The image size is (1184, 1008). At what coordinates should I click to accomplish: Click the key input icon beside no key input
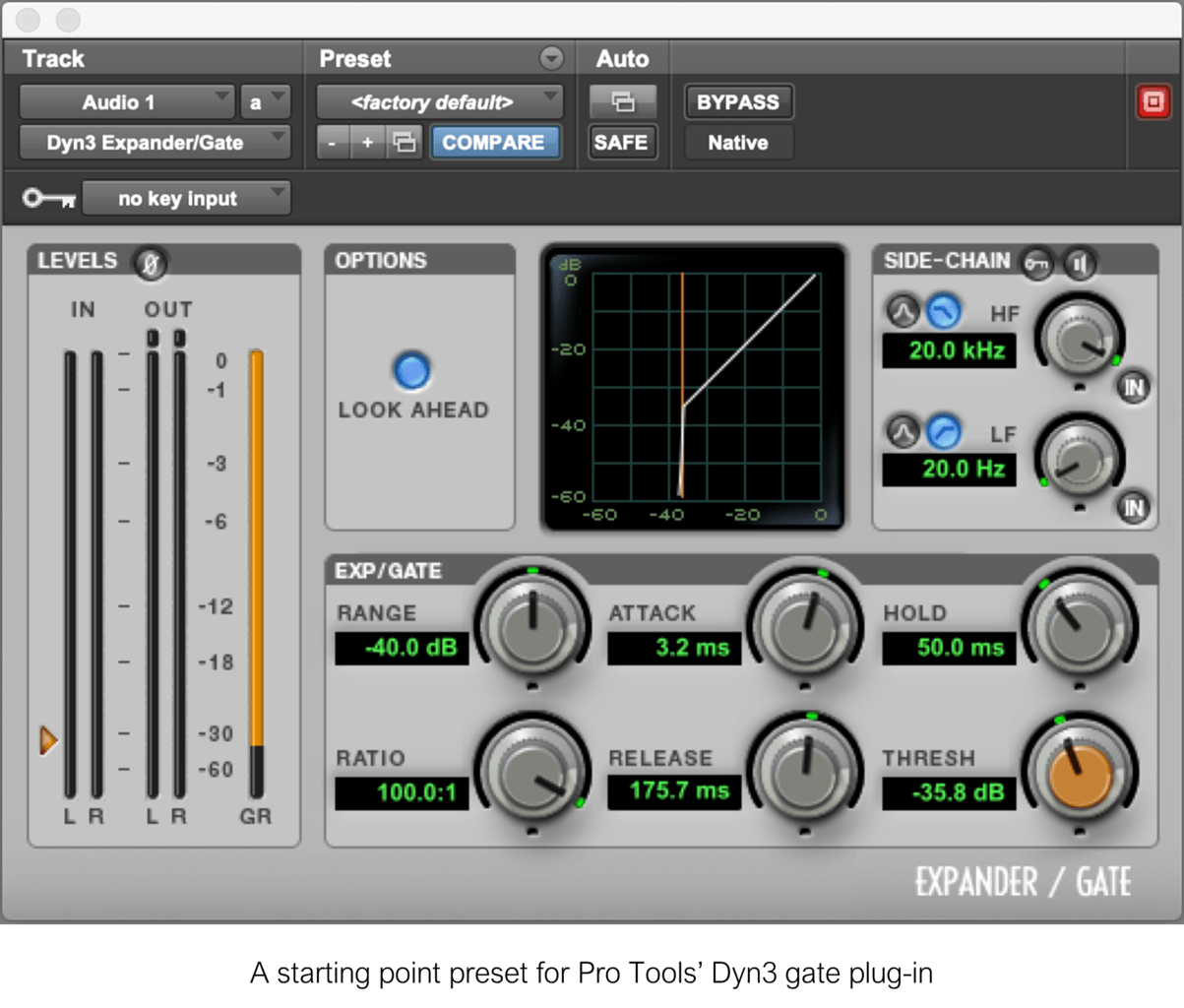coord(46,198)
